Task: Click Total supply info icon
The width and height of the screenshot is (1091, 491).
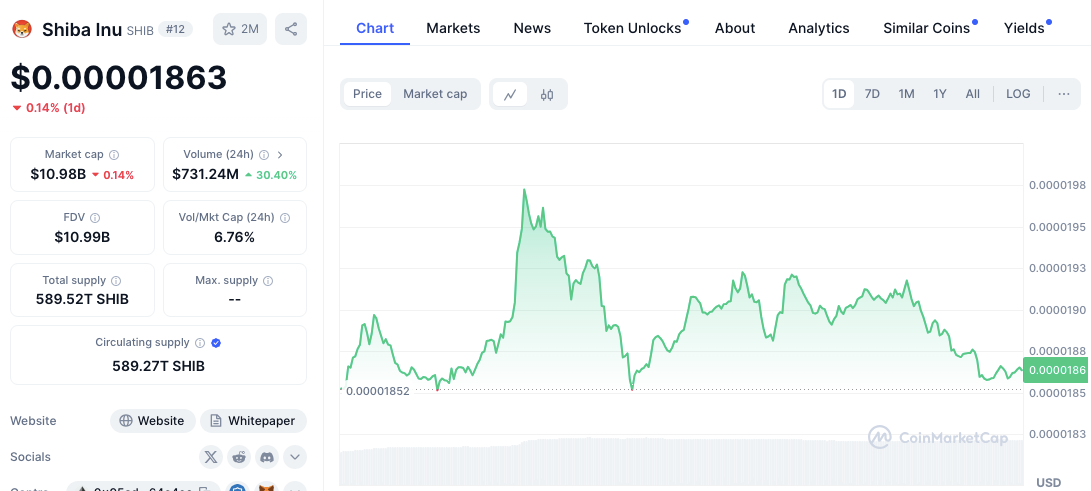Action: [116, 281]
